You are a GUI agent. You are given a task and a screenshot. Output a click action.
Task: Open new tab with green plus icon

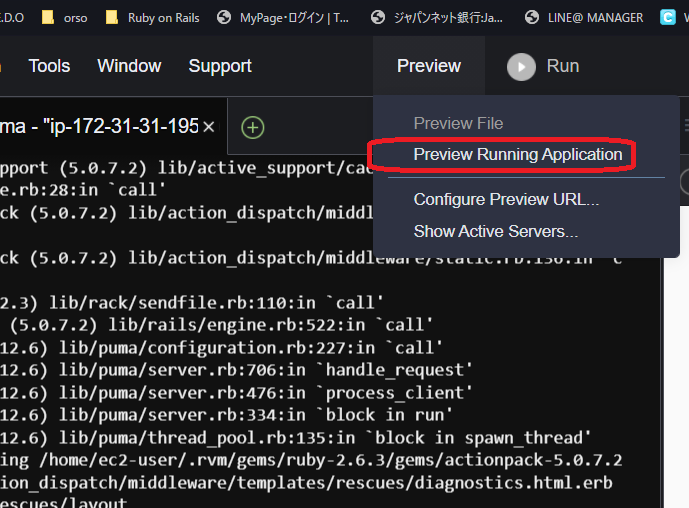coord(253,127)
